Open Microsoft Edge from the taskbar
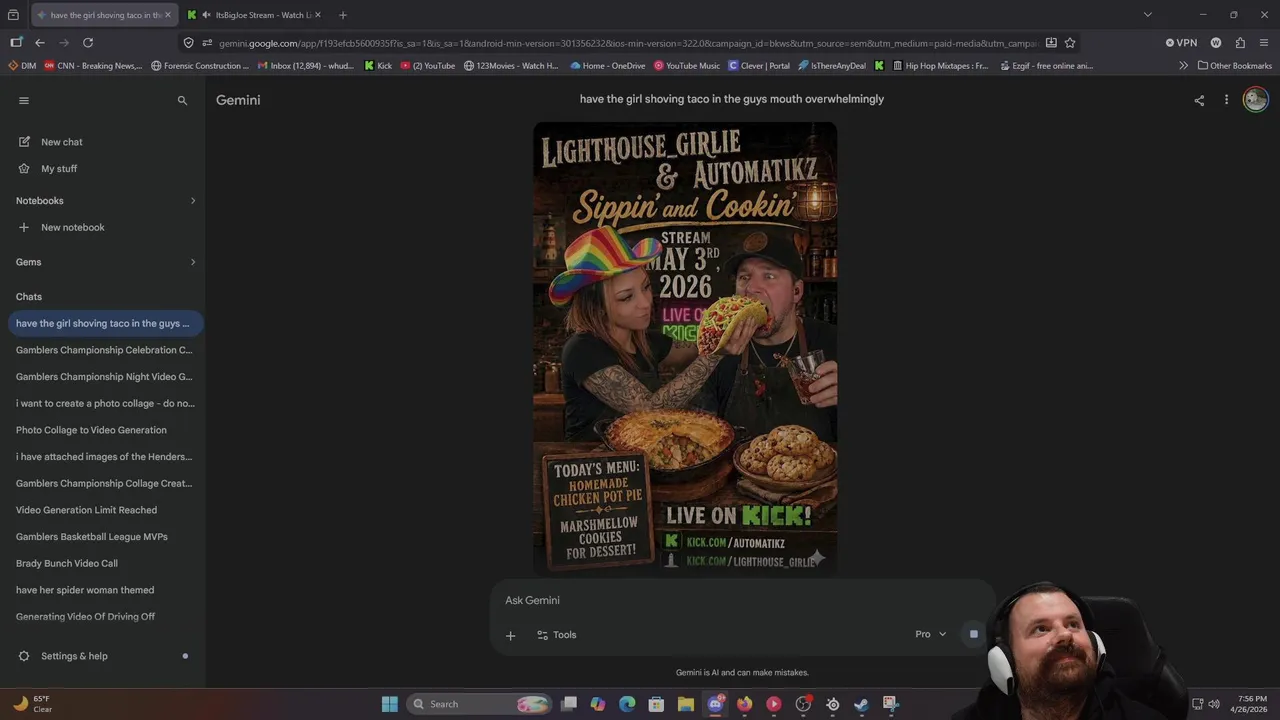This screenshot has height=720, width=1280. coord(627,704)
